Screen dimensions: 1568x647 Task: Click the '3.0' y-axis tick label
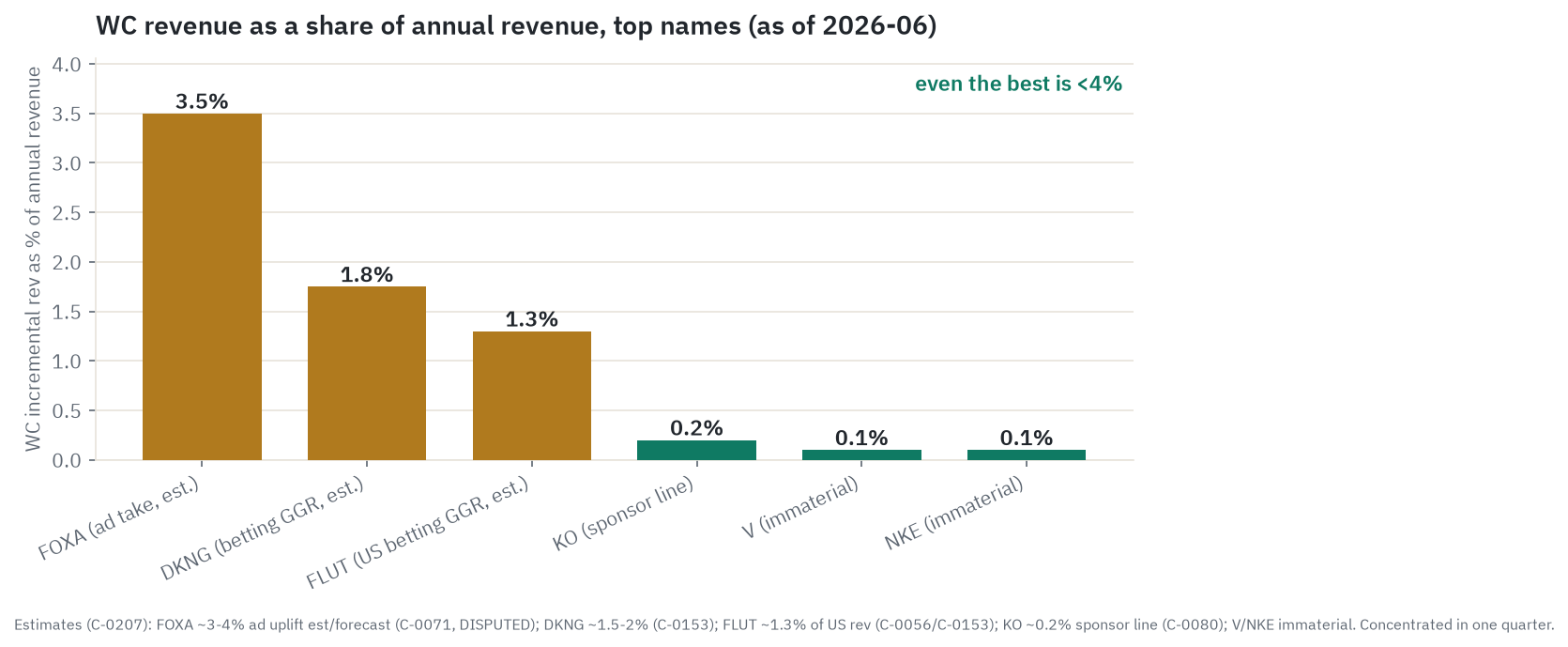(68, 163)
